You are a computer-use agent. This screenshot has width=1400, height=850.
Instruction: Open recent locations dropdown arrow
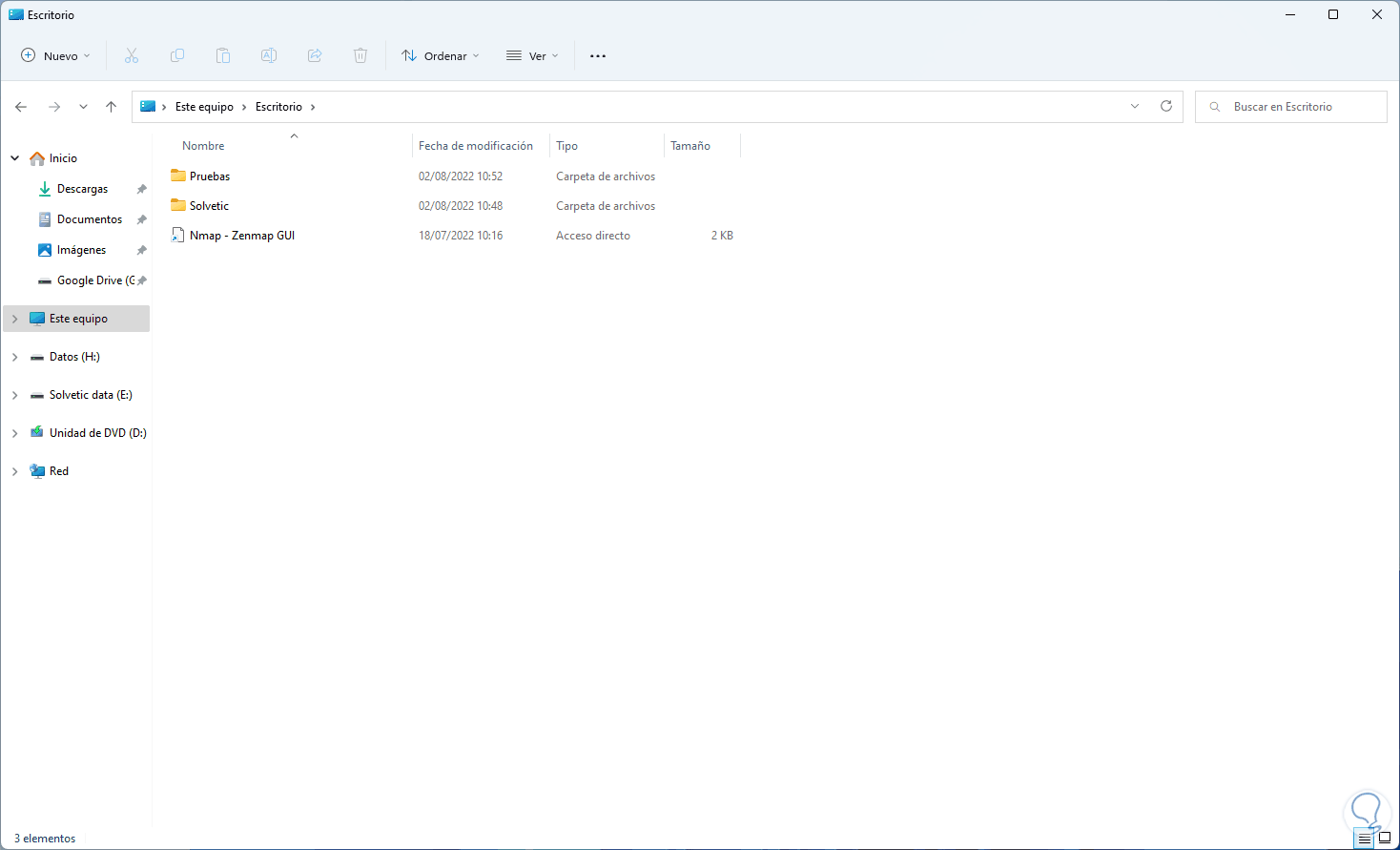(x=83, y=107)
